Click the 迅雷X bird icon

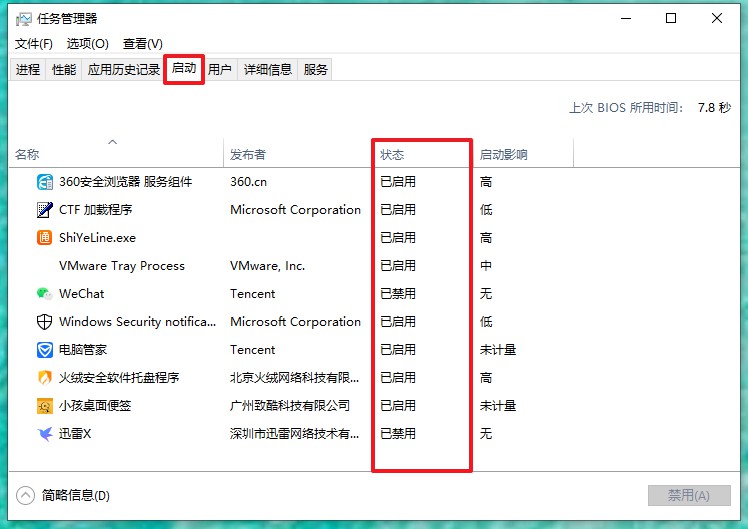click(x=45, y=434)
